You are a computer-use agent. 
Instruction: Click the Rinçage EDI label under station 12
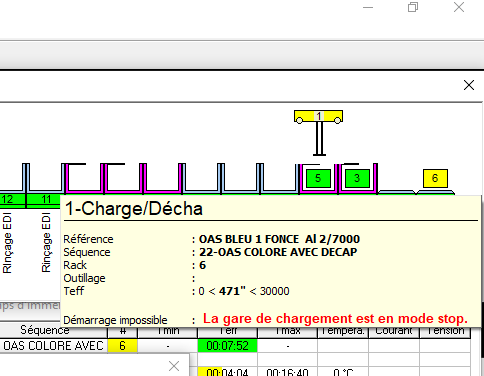click(7, 243)
